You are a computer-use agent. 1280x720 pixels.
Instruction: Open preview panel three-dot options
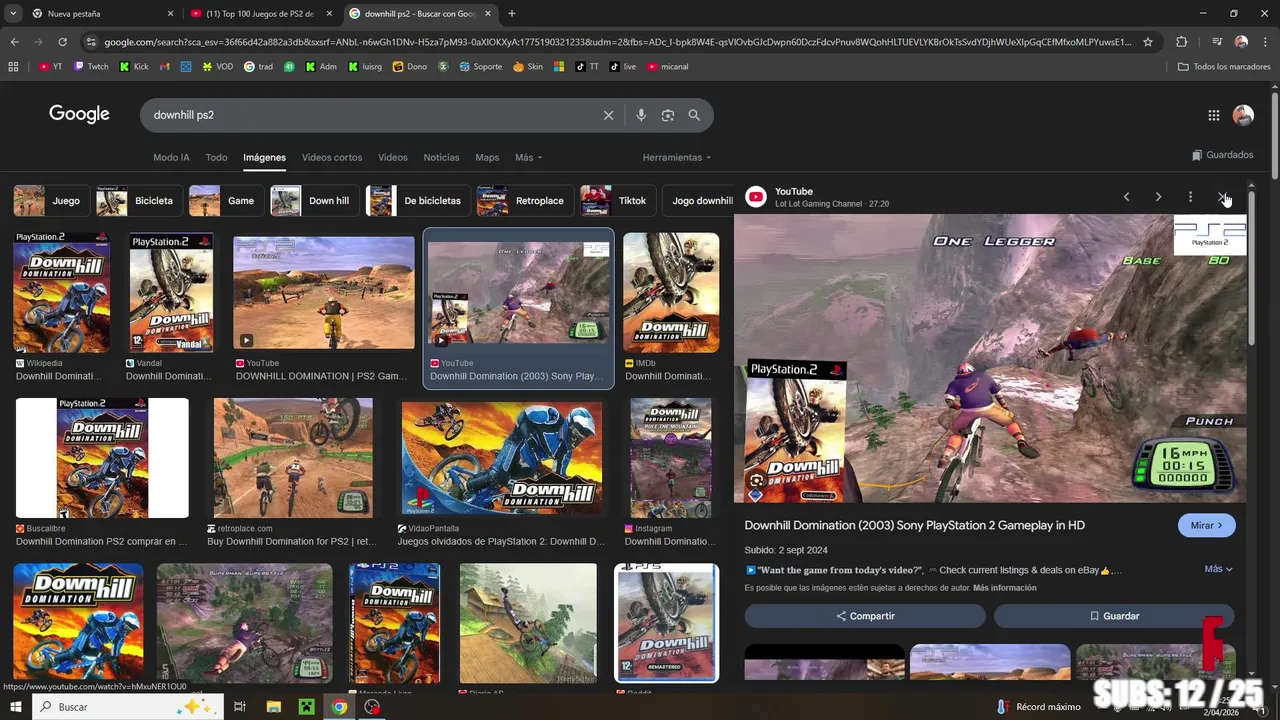pyautogui.click(x=1190, y=197)
